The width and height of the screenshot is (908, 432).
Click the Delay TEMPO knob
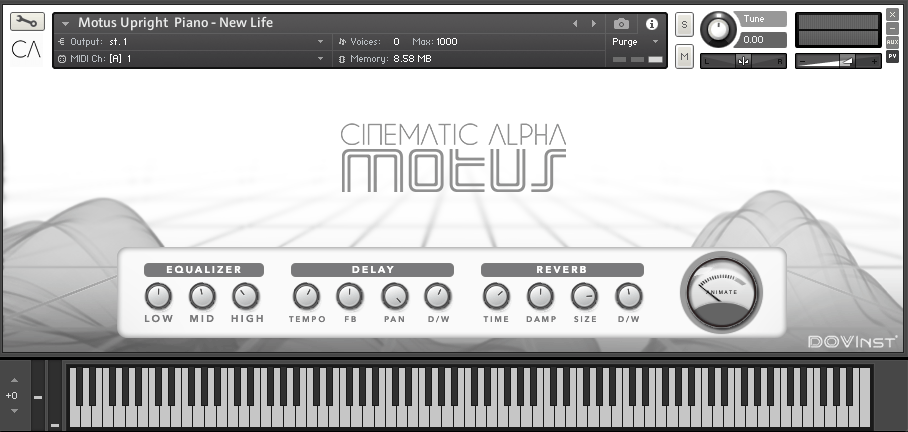pyautogui.click(x=306, y=296)
